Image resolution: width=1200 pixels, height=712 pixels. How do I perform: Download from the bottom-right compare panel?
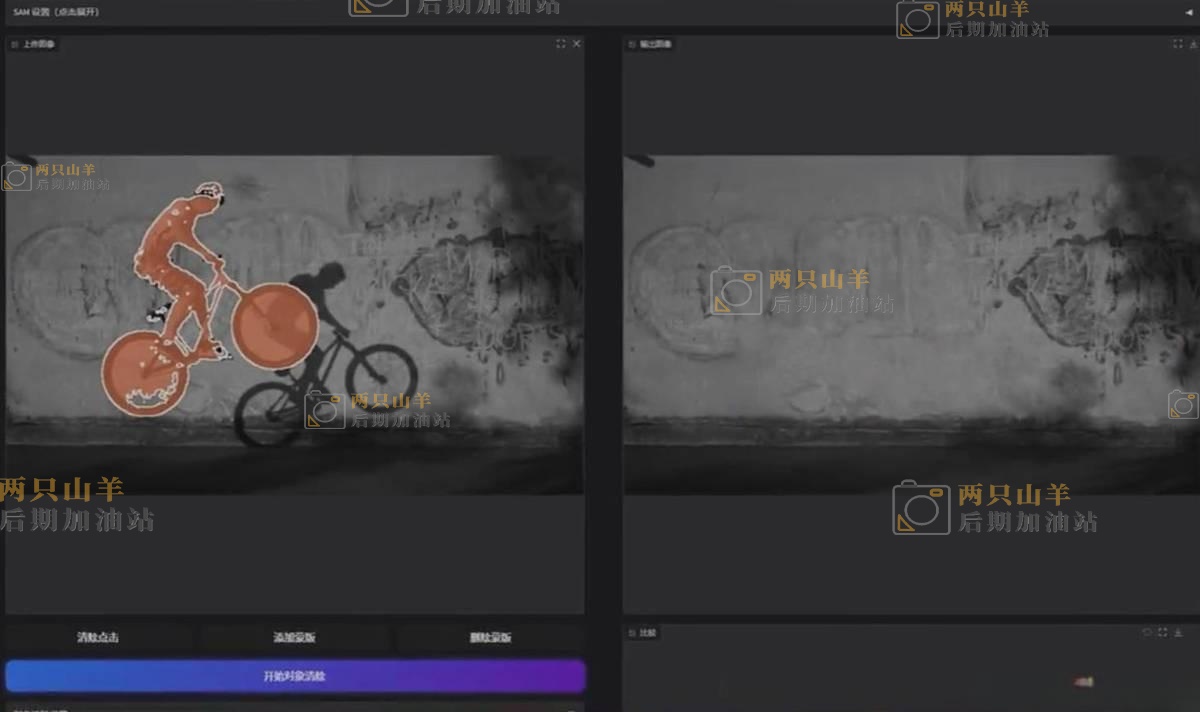(x=1178, y=632)
